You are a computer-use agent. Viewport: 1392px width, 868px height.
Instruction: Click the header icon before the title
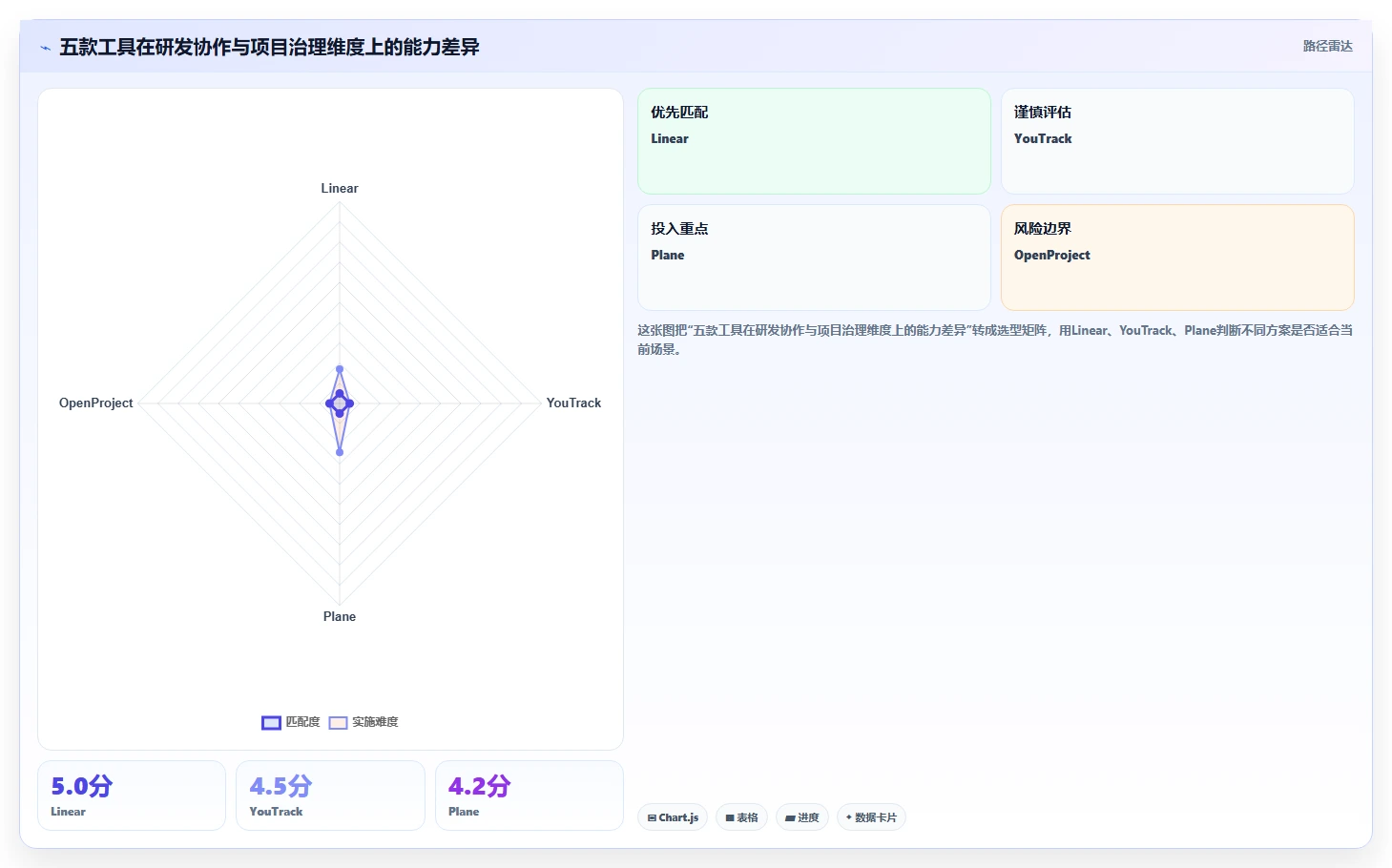(x=45, y=48)
